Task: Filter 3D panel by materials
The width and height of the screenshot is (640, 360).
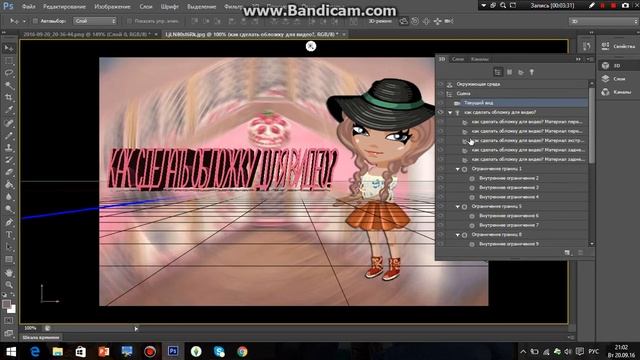Action: (521, 72)
